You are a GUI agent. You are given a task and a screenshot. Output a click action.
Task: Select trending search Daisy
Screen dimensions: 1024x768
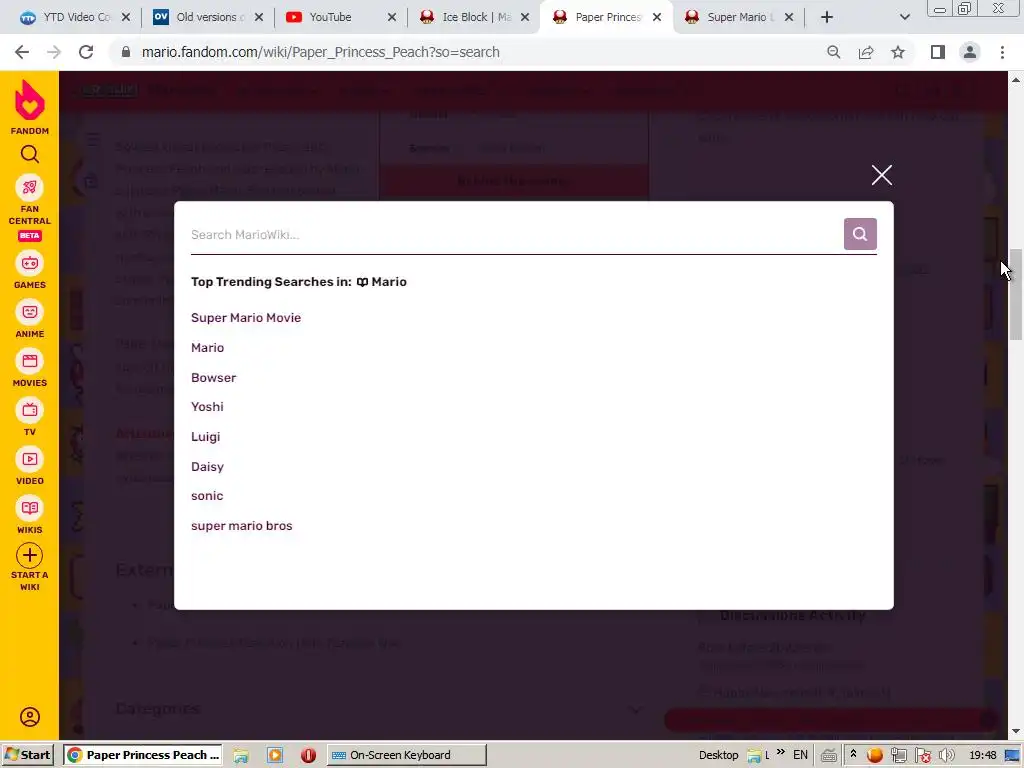(207, 466)
